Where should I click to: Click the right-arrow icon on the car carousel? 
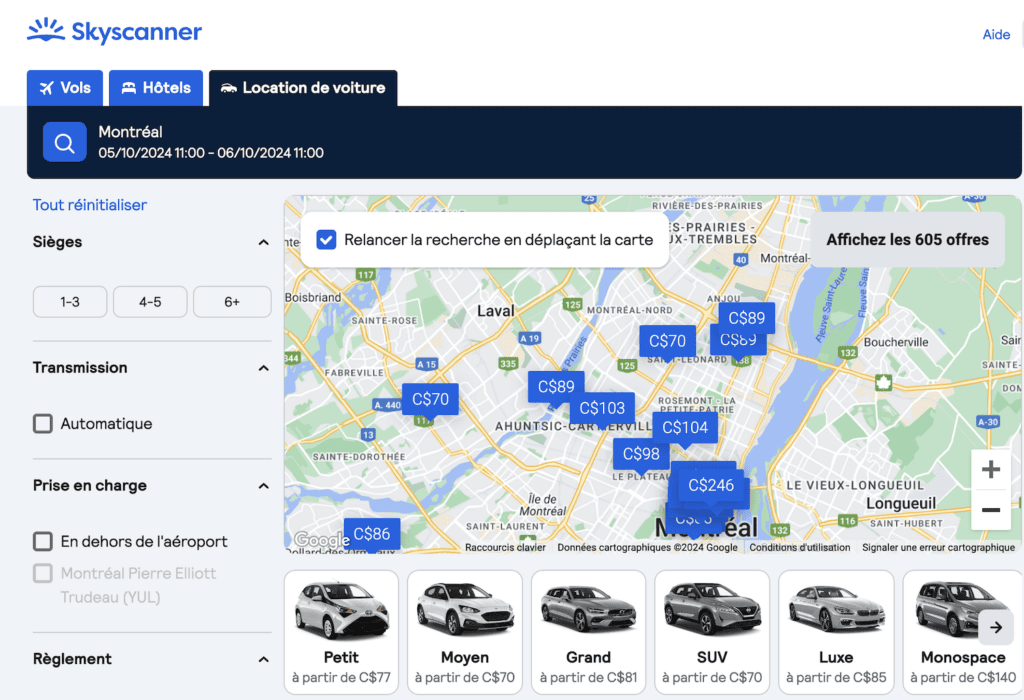tap(996, 627)
